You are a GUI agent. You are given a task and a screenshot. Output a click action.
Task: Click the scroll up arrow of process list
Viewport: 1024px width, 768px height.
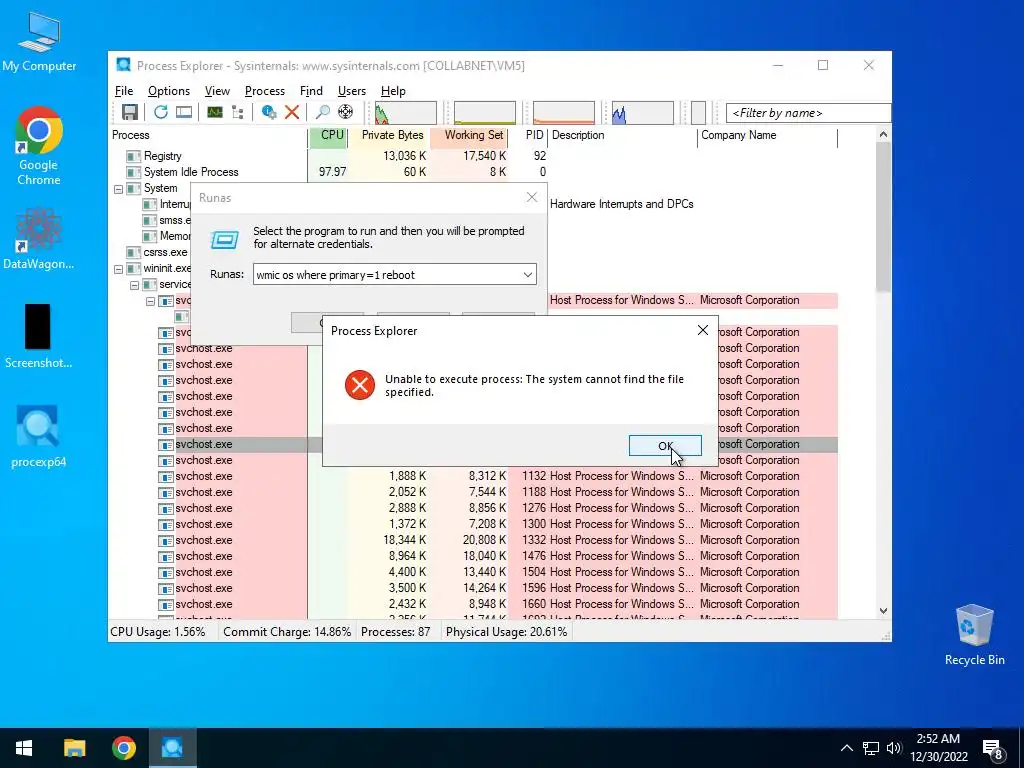[883, 135]
